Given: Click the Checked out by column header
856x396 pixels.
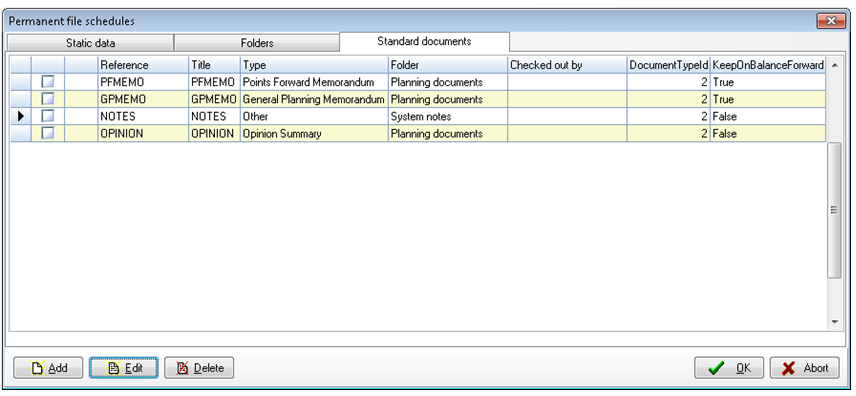Looking at the screenshot, I should coord(567,65).
